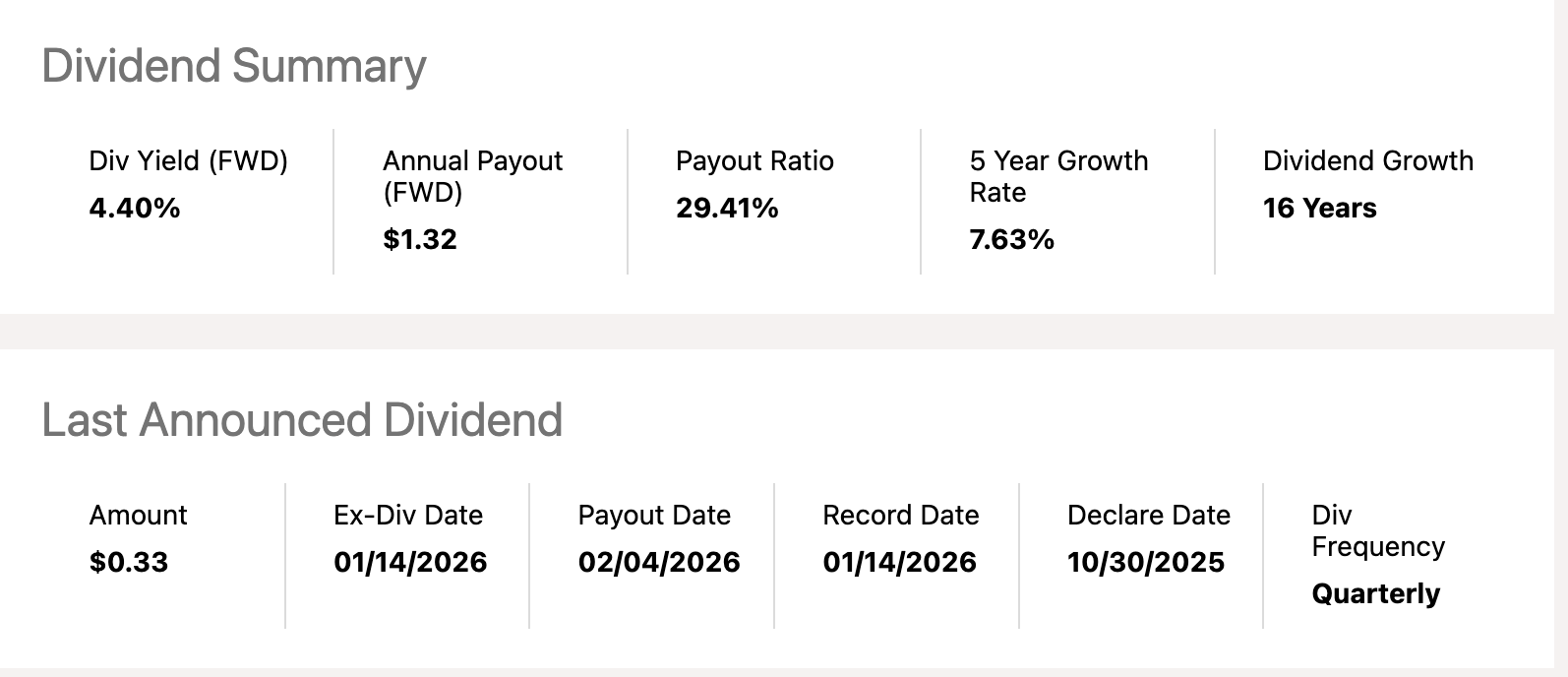This screenshot has height=677, width=1568.
Task: Click the Dividend Summary heading
Action: [234, 67]
